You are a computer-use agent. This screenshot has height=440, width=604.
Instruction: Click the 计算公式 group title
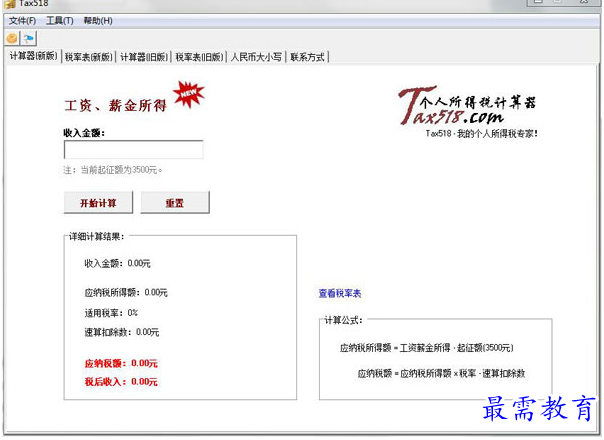click(x=343, y=320)
